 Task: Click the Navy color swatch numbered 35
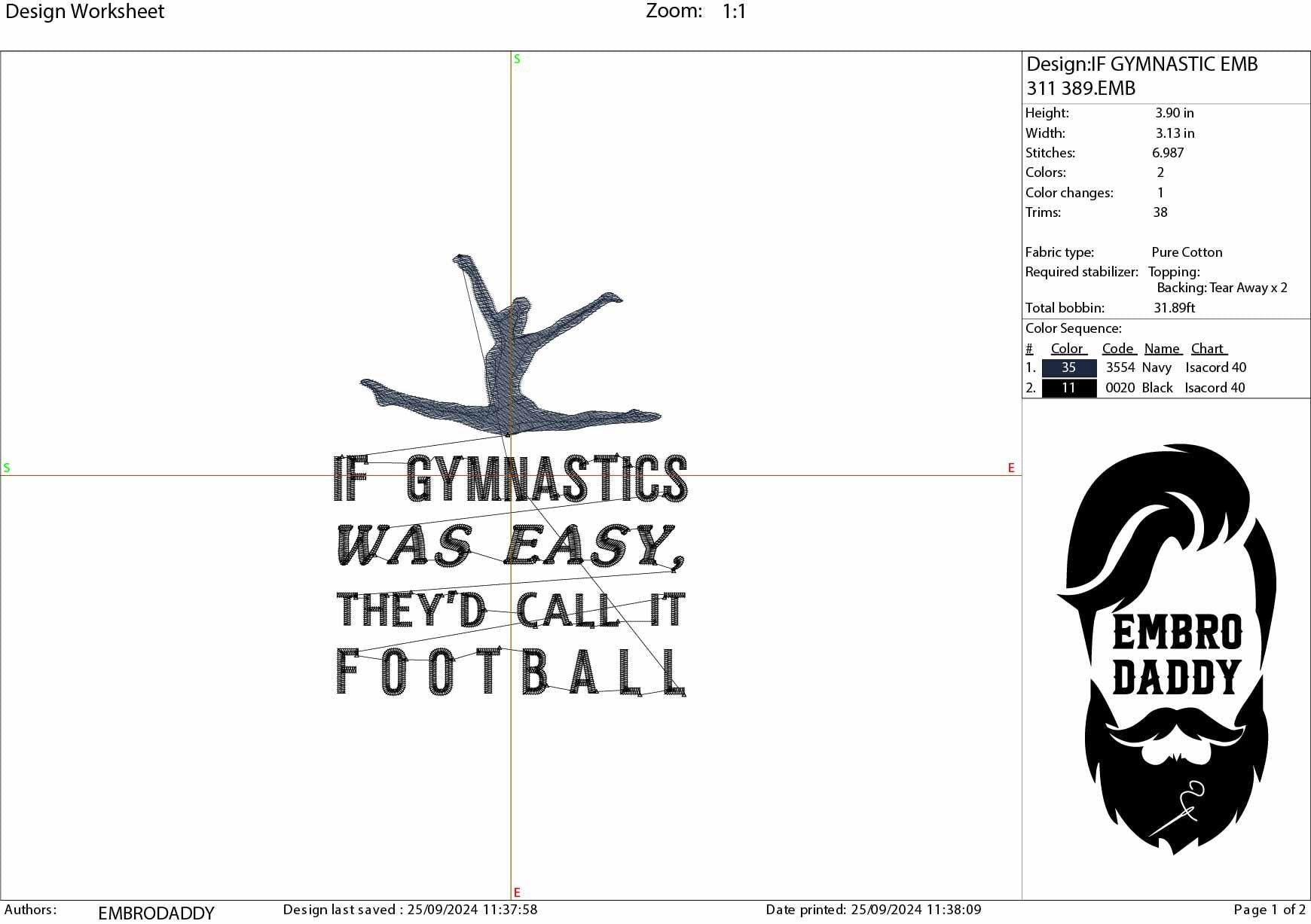coord(1068,367)
